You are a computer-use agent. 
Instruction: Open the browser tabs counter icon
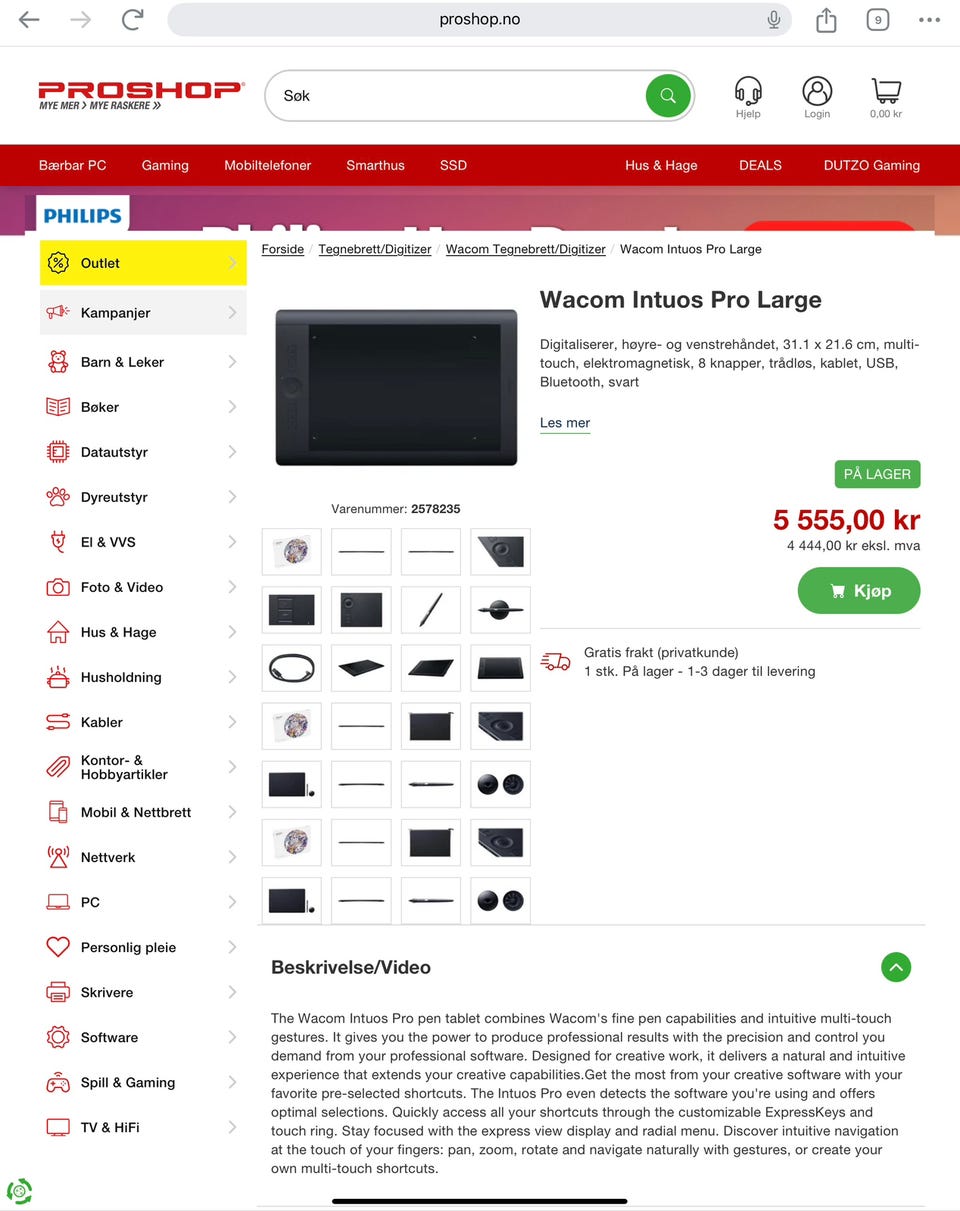878,20
